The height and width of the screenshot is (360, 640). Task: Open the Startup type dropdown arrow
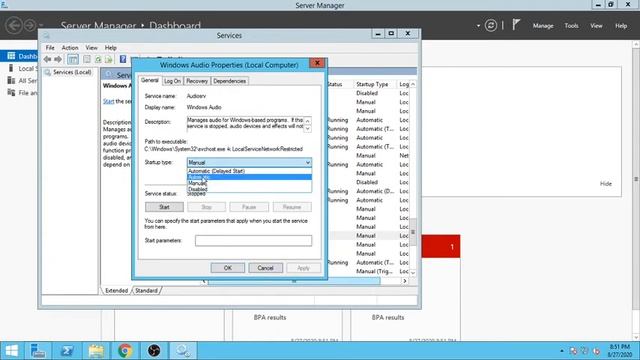tap(308, 162)
